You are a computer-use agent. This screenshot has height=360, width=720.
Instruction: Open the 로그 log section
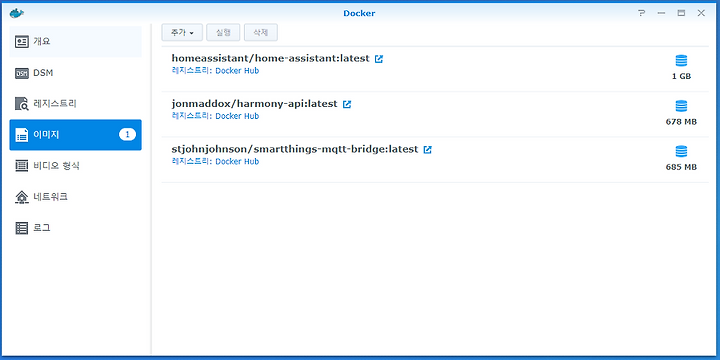point(75,228)
